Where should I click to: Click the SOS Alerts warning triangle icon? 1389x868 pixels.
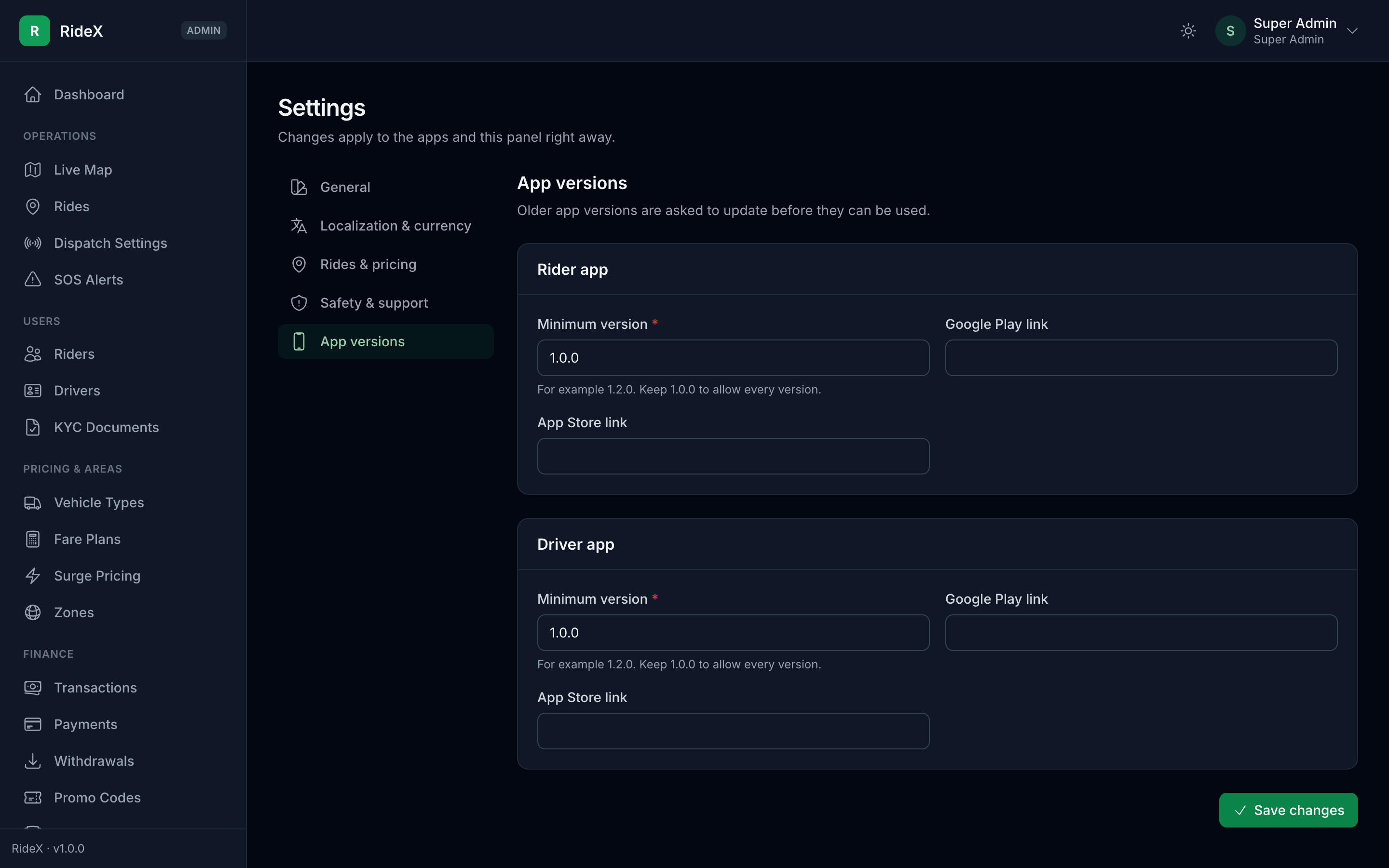tap(33, 280)
